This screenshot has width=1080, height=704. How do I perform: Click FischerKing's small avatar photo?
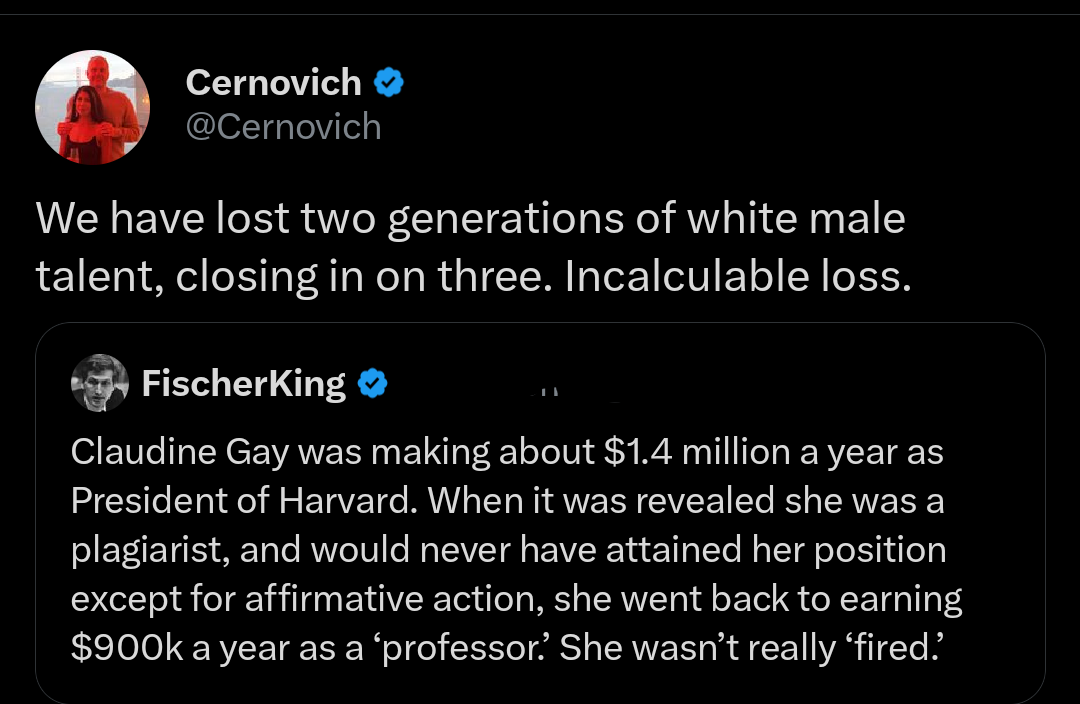(100, 383)
